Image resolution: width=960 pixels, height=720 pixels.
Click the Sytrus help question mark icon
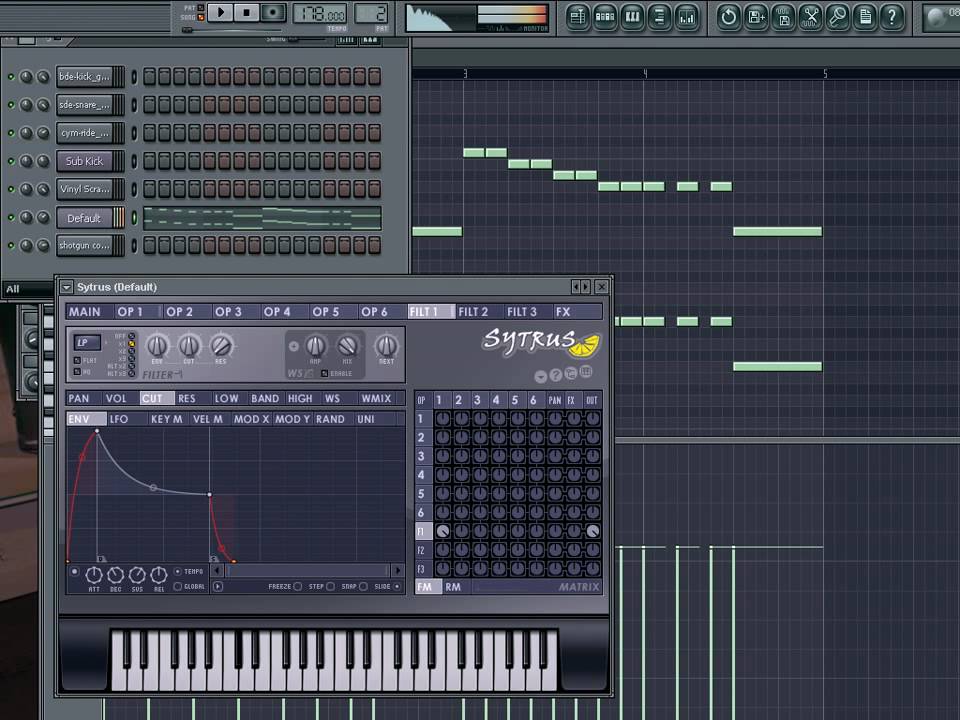[555, 375]
